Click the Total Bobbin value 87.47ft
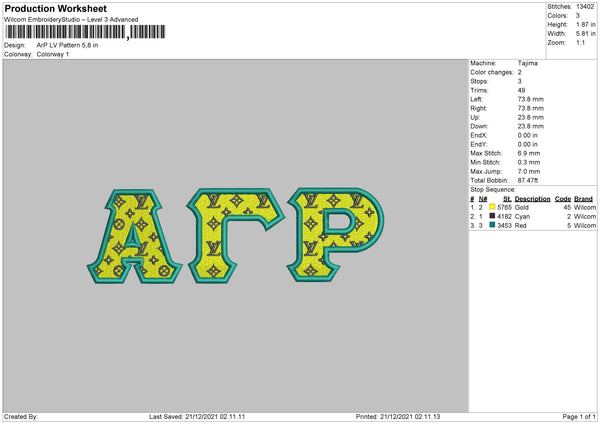Screen dimensions: 600x424 528,180
